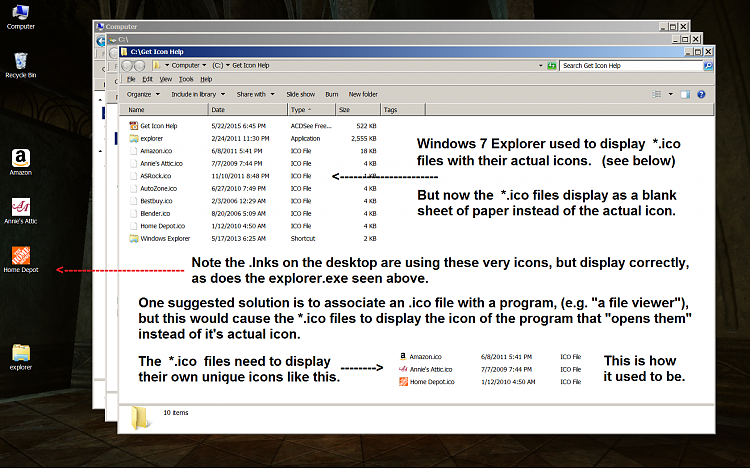Open the File menu
The width and height of the screenshot is (750, 469).
[131, 79]
